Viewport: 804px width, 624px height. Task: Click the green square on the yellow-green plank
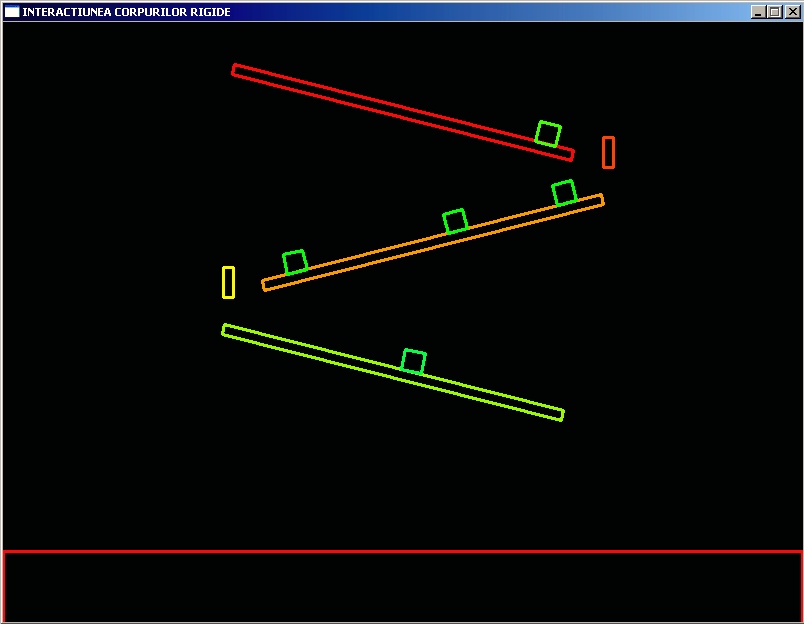pyautogui.click(x=413, y=361)
